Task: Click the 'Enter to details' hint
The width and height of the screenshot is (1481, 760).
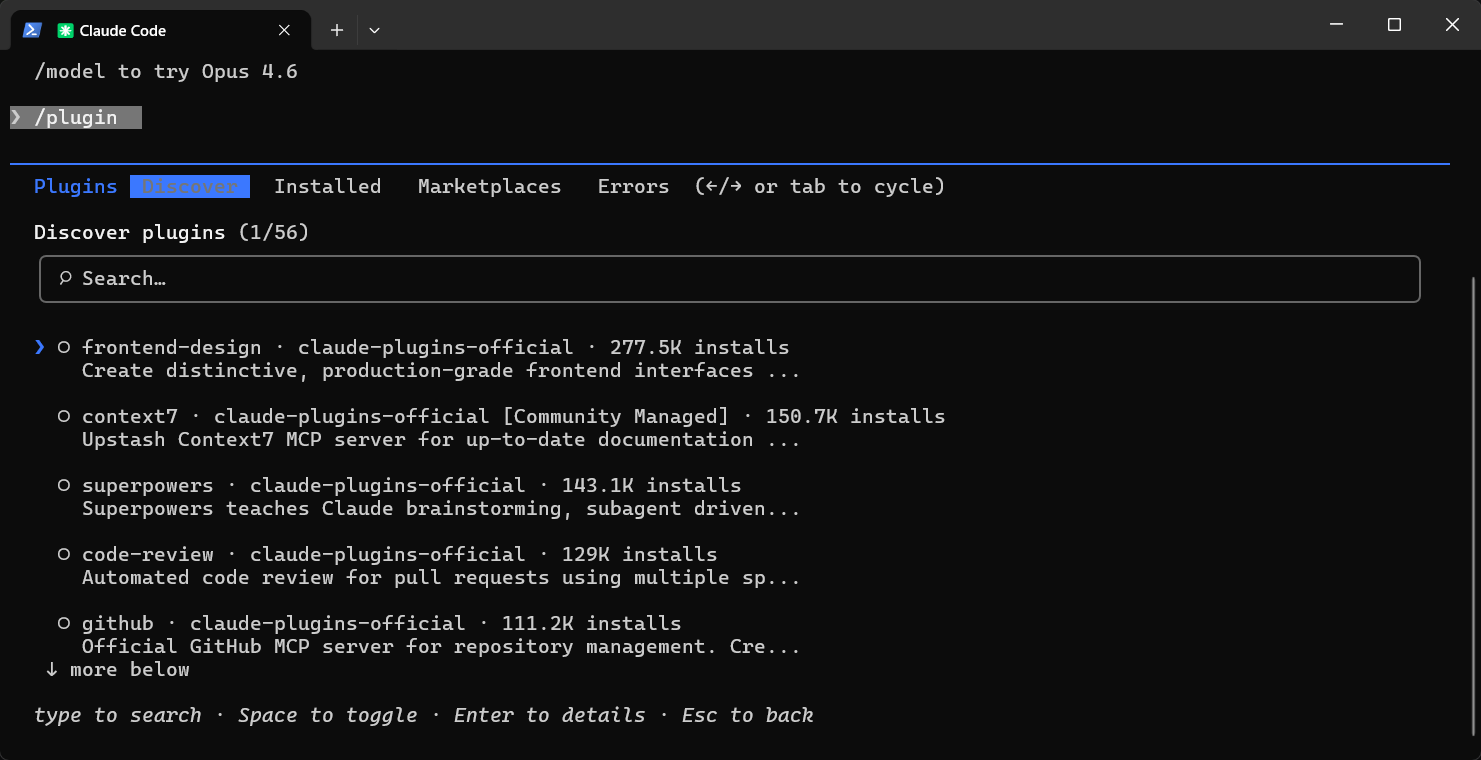Action: click(550, 716)
